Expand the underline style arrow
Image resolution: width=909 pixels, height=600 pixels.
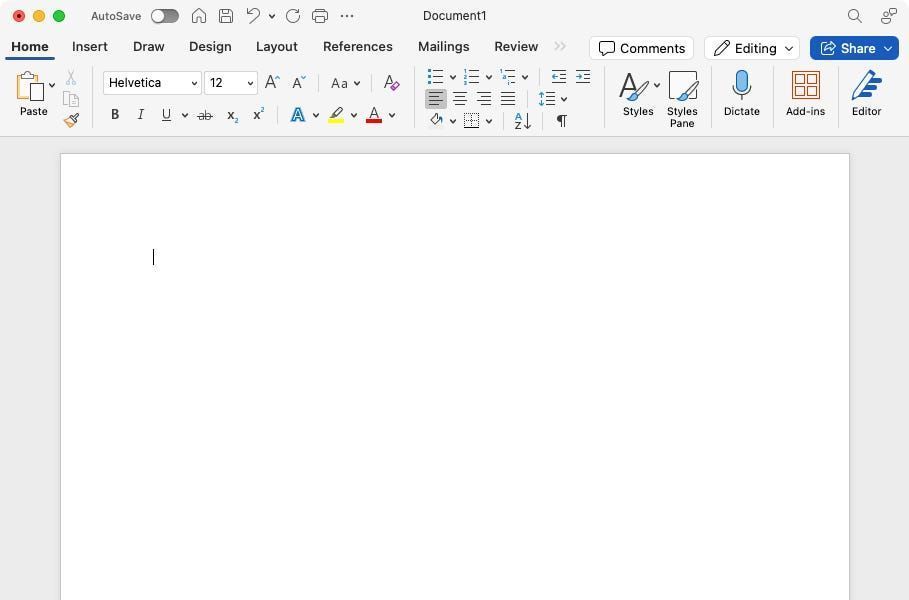[x=185, y=115]
